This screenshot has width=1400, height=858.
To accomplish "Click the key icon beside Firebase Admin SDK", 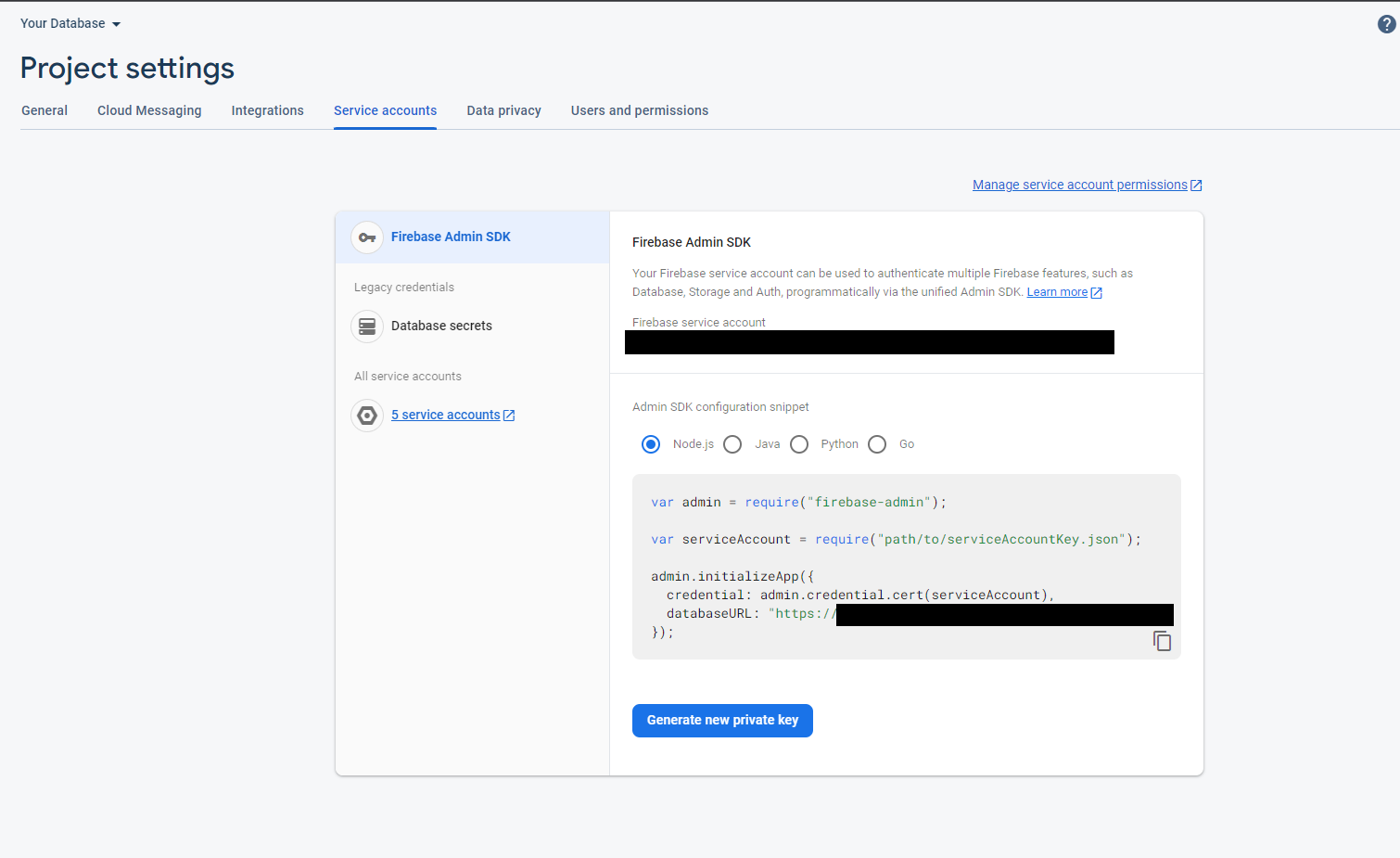I will pyautogui.click(x=367, y=237).
